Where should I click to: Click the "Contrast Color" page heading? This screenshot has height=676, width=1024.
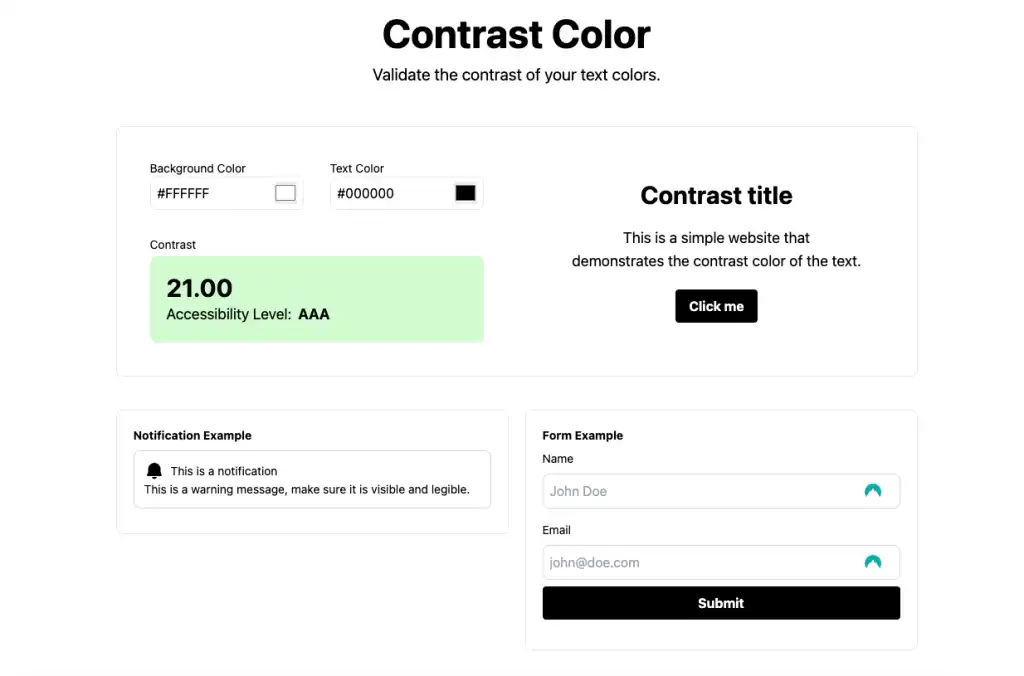click(x=516, y=35)
